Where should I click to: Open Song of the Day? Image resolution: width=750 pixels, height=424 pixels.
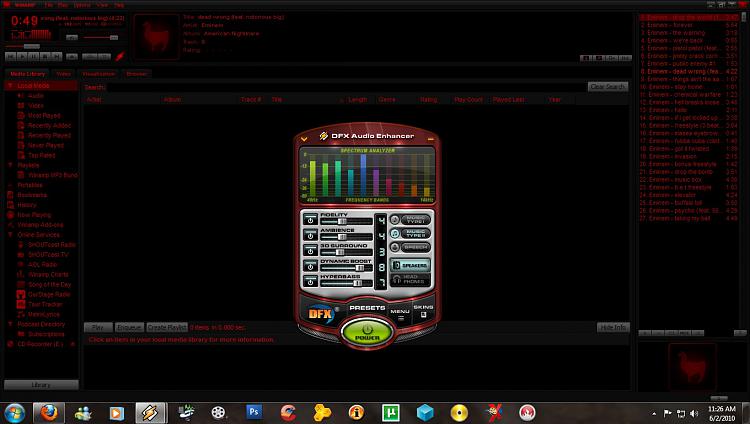pos(49,284)
